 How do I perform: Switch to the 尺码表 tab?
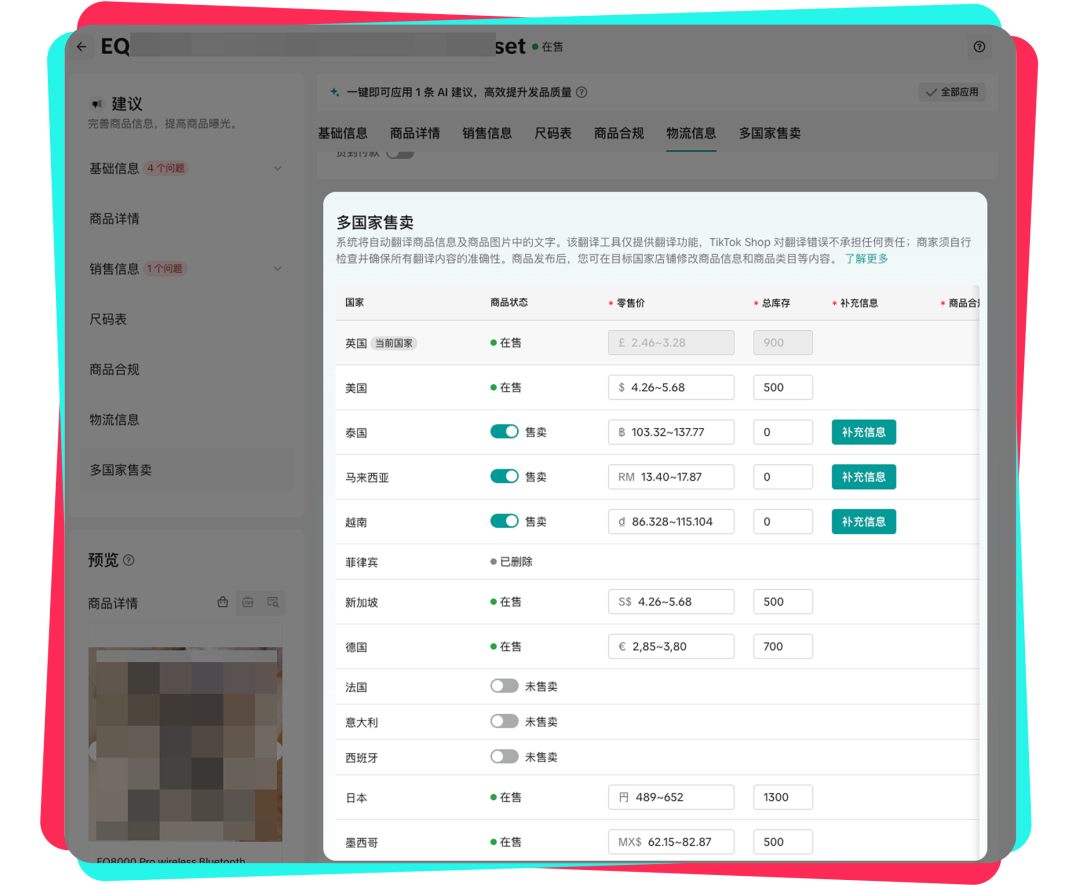(553, 132)
